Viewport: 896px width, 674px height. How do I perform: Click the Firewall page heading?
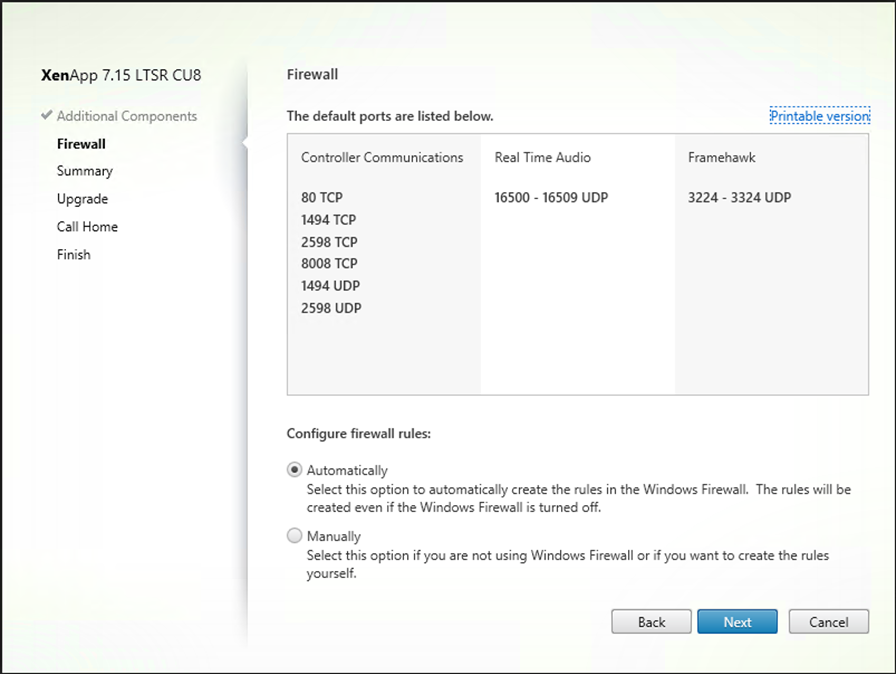313,74
